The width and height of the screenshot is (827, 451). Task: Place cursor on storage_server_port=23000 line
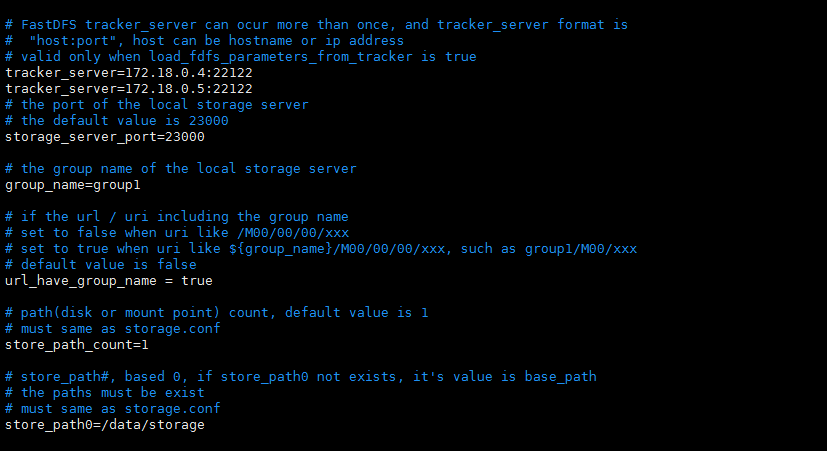[x=105, y=137]
